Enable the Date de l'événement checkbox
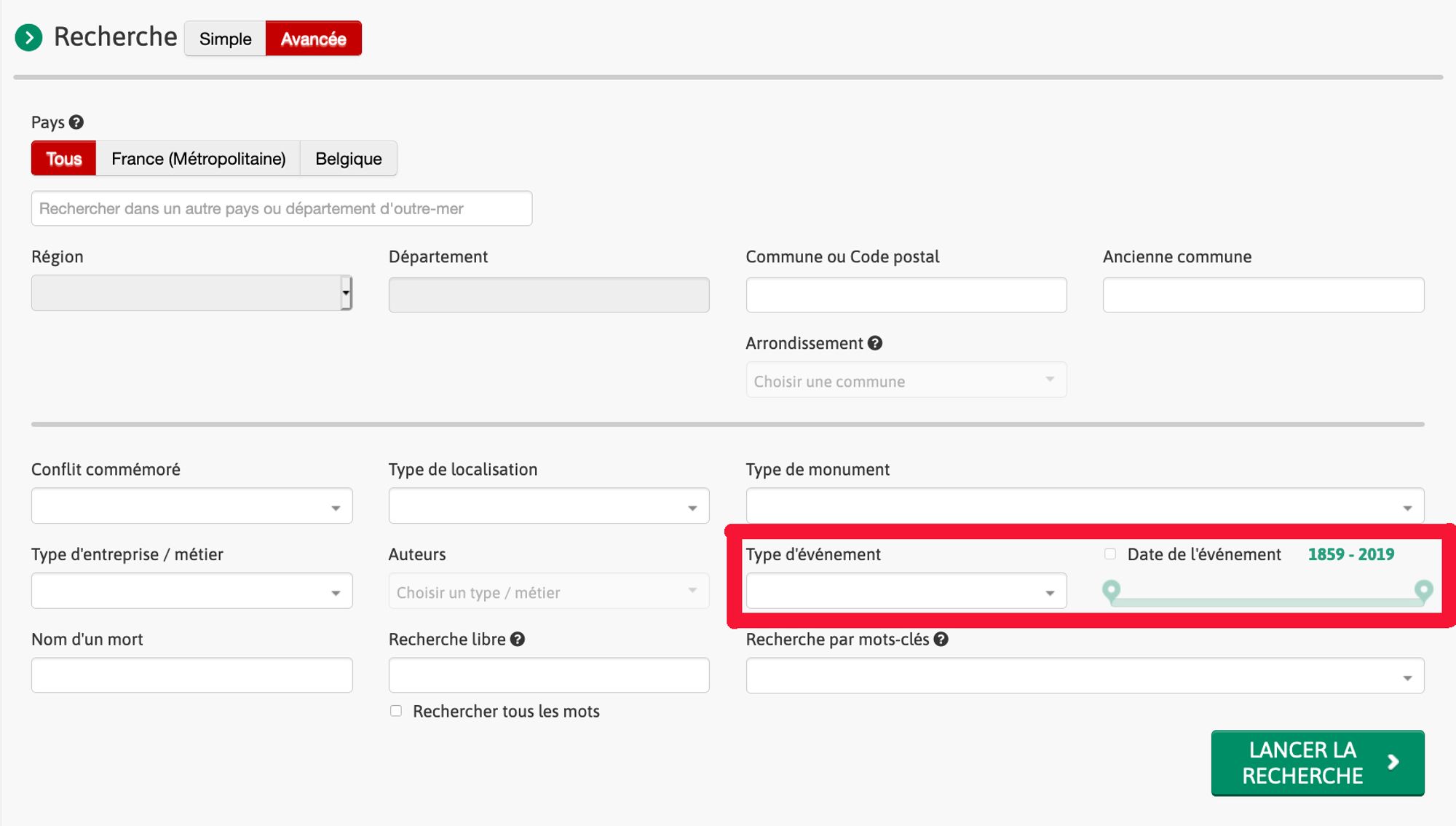This screenshot has width=1456, height=826. click(1110, 554)
